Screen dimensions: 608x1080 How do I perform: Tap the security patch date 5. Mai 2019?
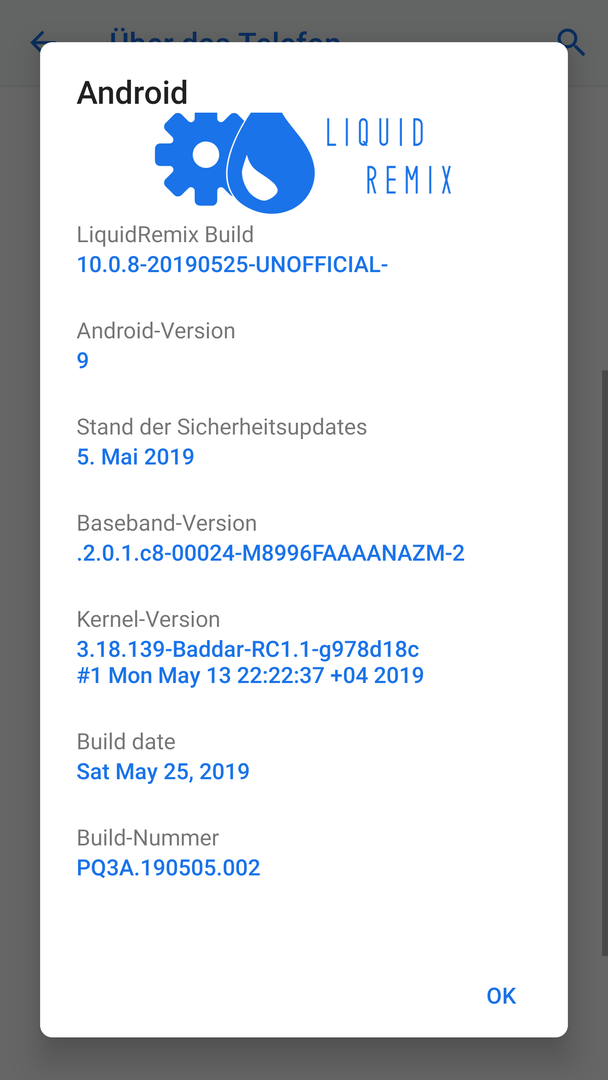(136, 457)
